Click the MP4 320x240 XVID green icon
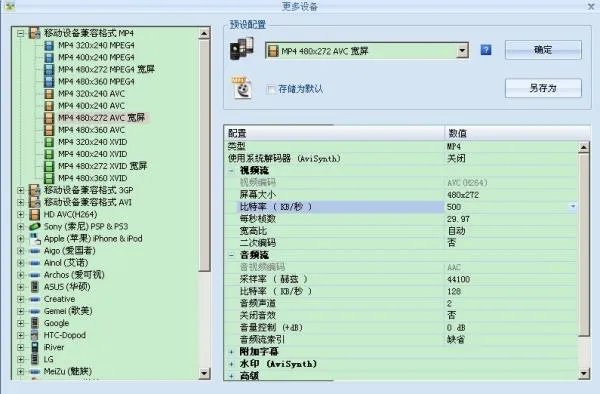The image size is (600, 394). click(x=49, y=142)
